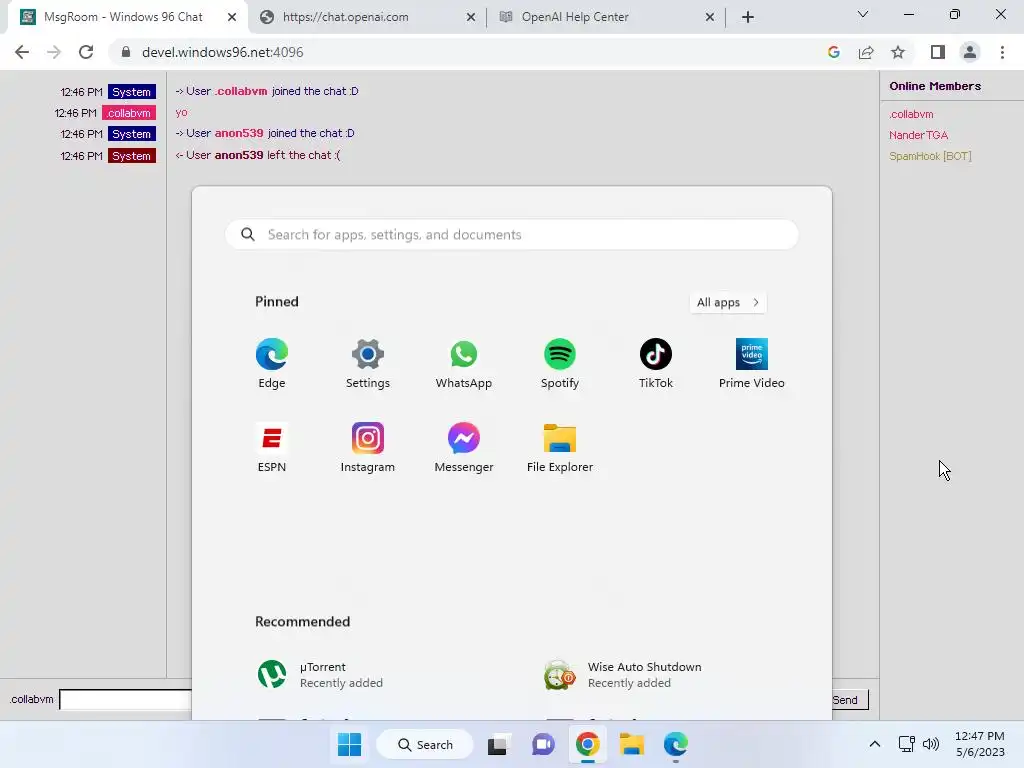Show hidden tray icons chevron
Screen dimensions: 1024x768
[x=875, y=744]
